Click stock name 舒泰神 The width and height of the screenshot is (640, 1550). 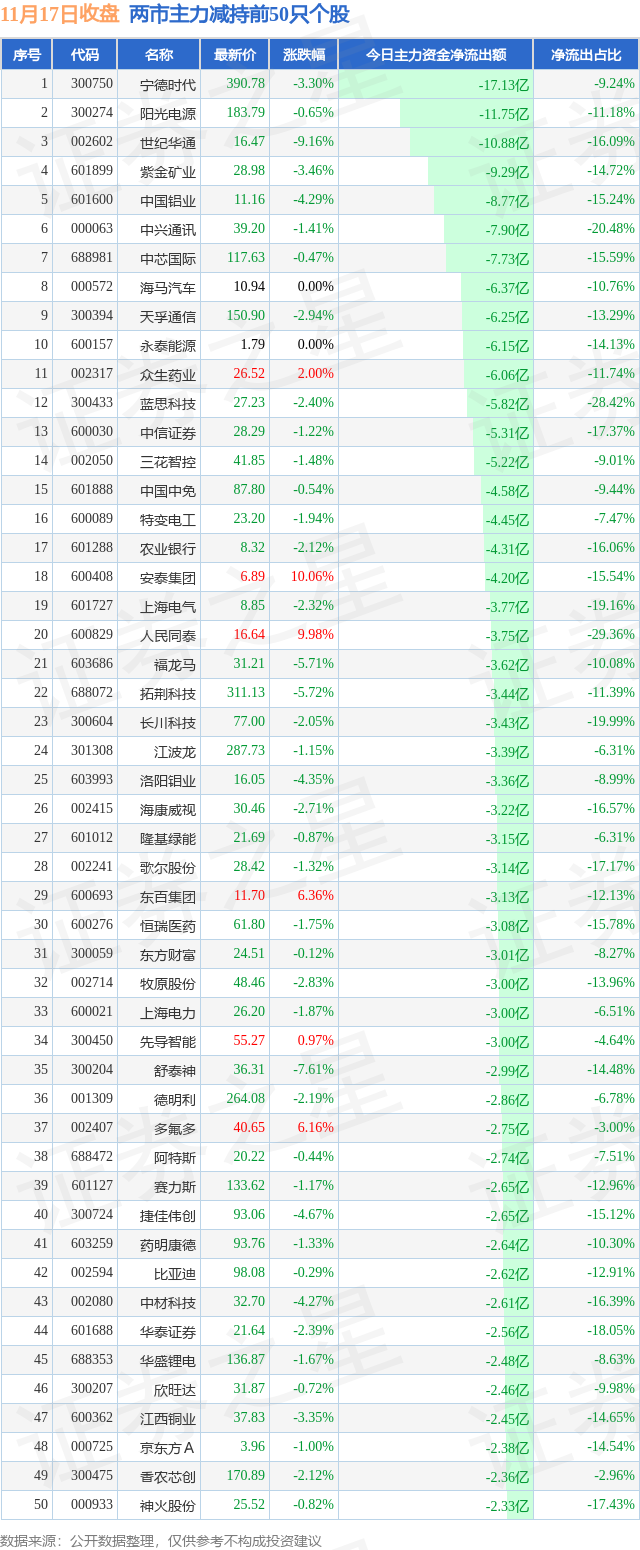(x=175, y=1070)
